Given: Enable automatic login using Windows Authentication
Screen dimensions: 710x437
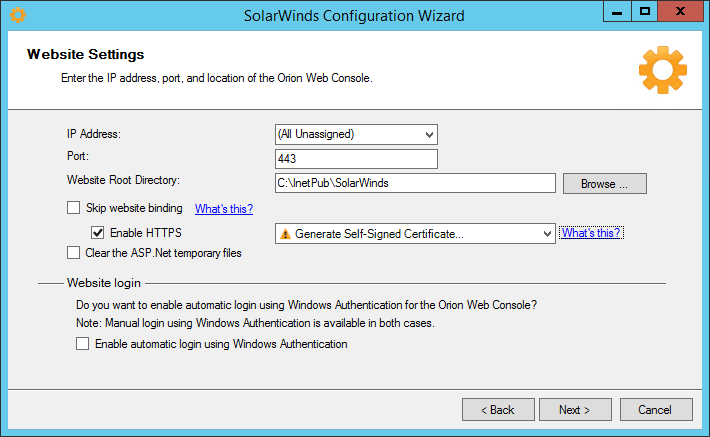Looking at the screenshot, I should (x=82, y=344).
